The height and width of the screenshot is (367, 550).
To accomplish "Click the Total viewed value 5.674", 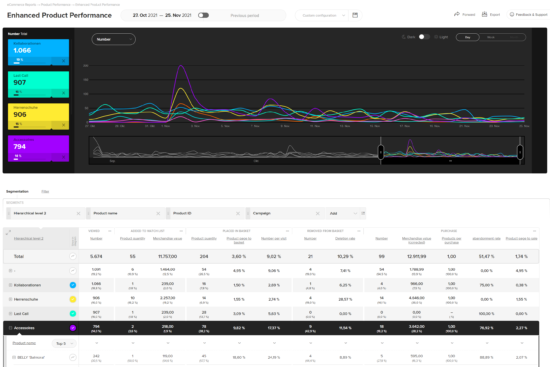I will point(96,256).
